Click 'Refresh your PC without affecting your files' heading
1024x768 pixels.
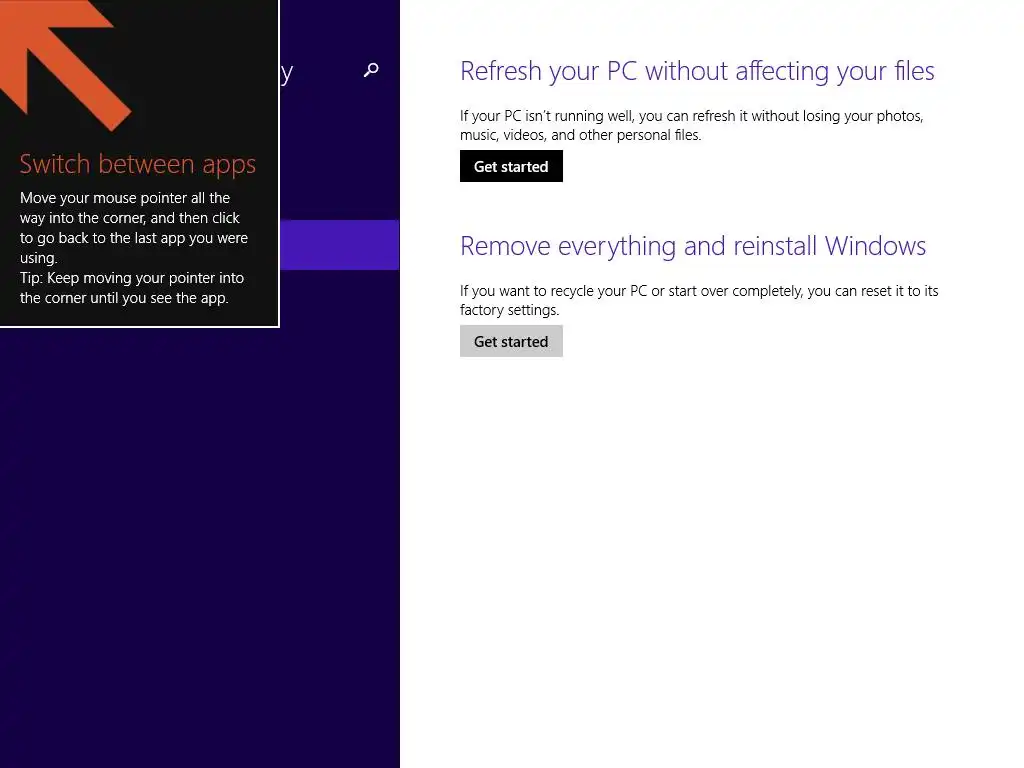click(697, 71)
